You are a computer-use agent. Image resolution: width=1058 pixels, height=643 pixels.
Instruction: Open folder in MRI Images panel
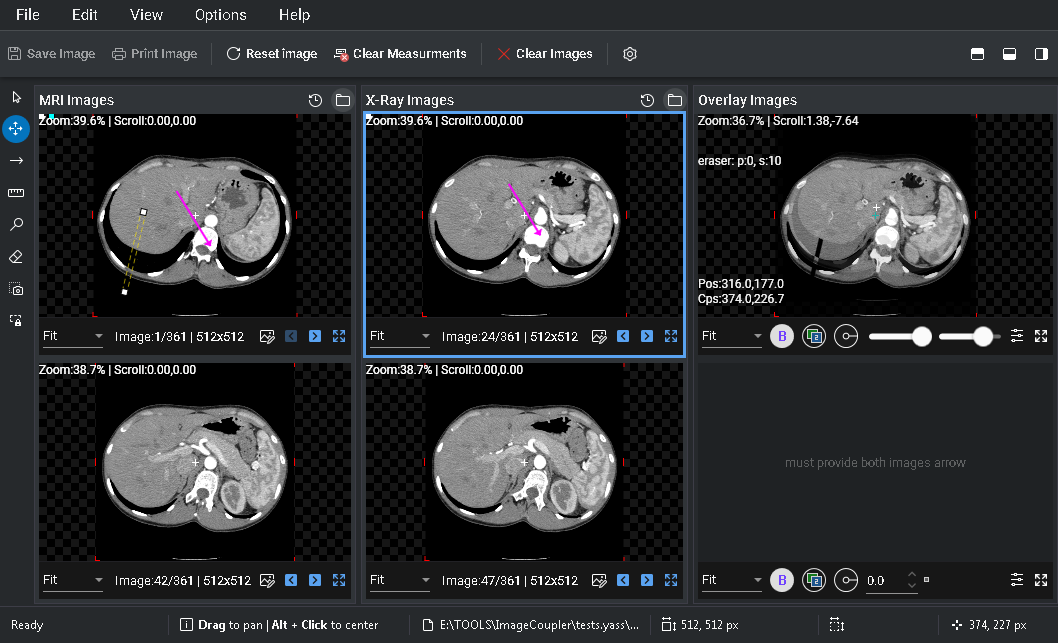coord(343,101)
